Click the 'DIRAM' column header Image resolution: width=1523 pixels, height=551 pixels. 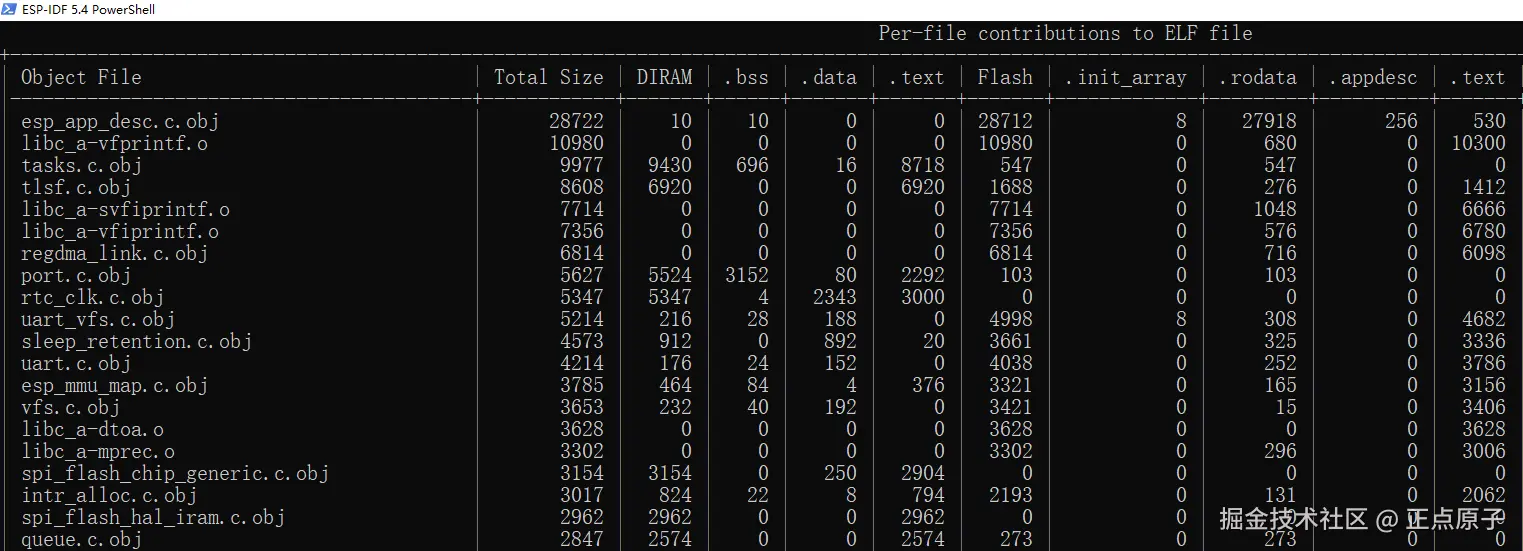pyautogui.click(x=664, y=77)
